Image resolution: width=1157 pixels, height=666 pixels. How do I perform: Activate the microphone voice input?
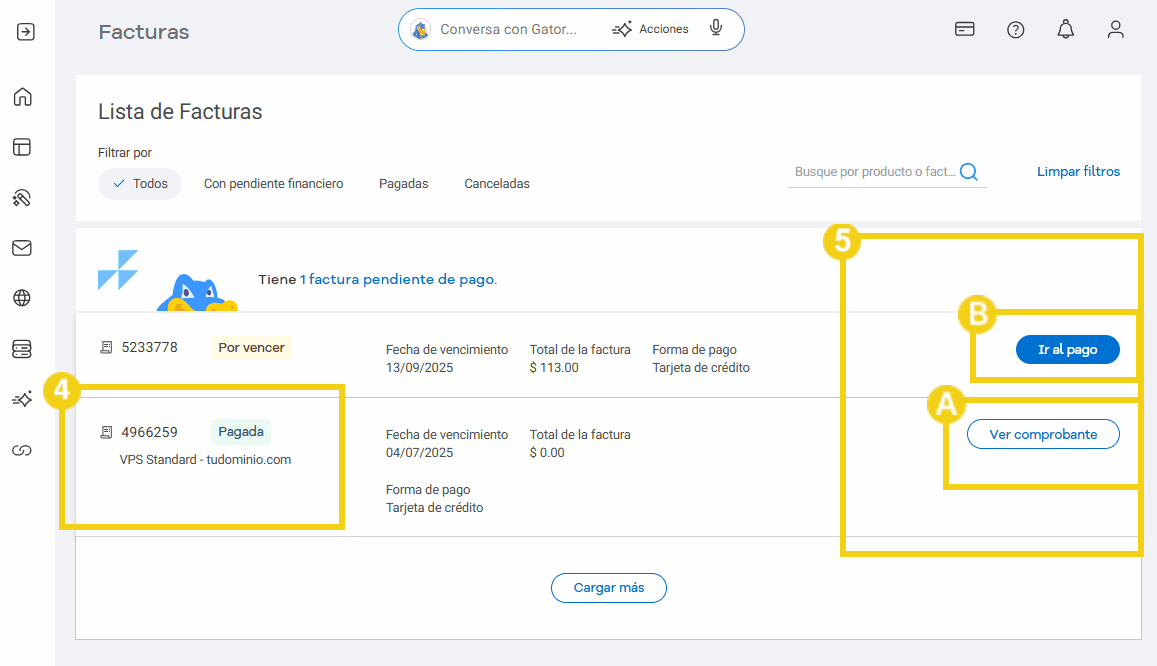716,29
